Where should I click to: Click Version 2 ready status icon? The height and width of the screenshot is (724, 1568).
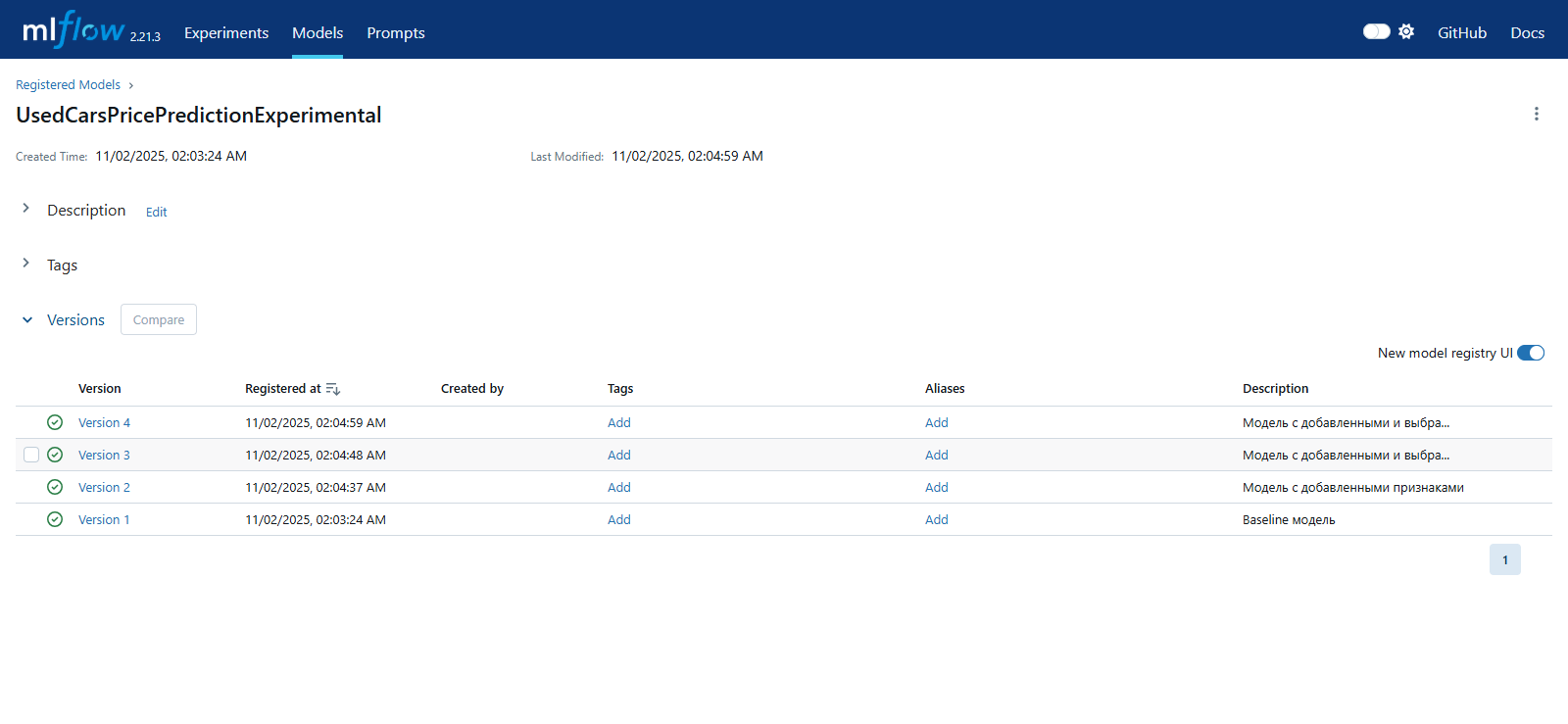[x=55, y=487]
